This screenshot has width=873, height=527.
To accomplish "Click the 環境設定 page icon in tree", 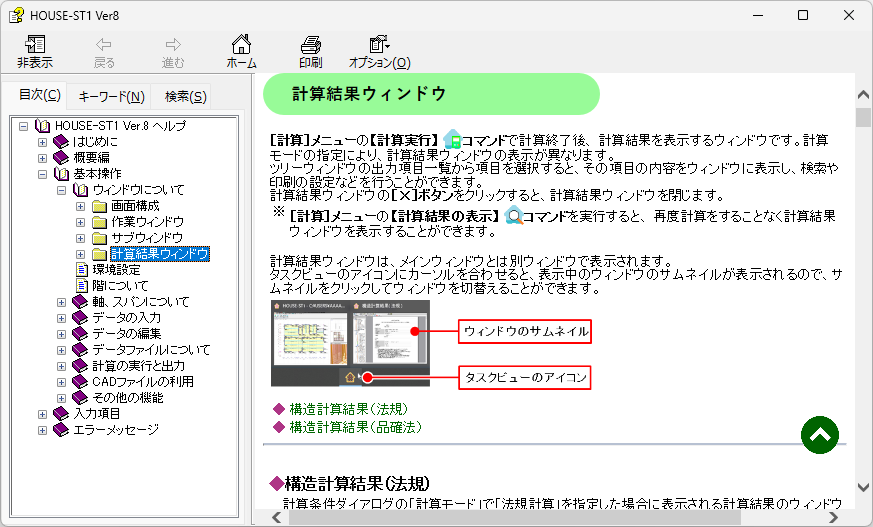I will [82, 270].
